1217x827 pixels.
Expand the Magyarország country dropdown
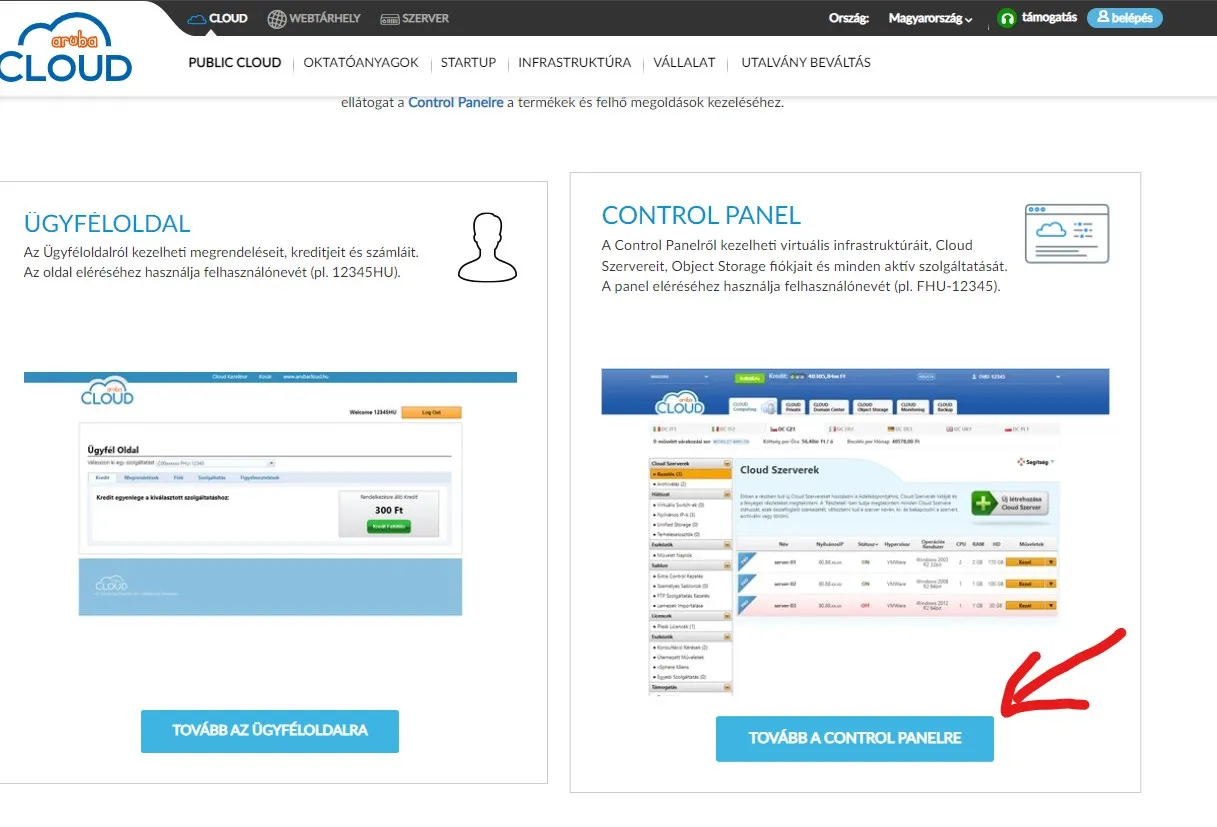click(931, 18)
